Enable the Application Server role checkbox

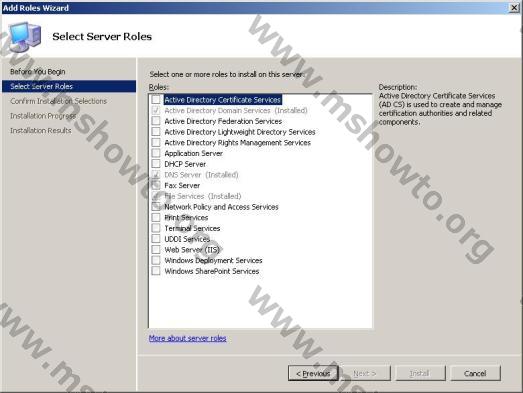(x=156, y=153)
